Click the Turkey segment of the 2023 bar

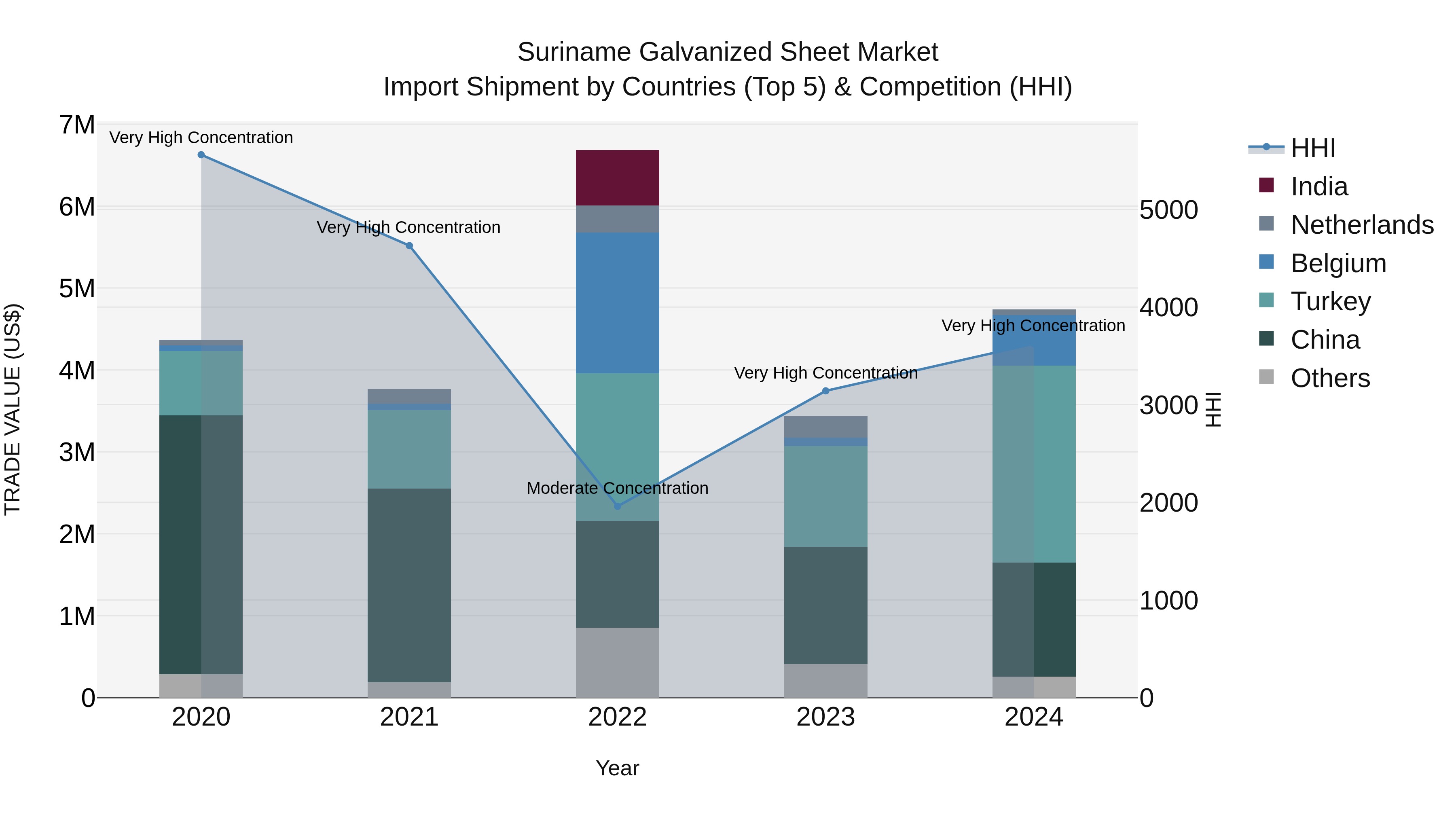[826, 496]
